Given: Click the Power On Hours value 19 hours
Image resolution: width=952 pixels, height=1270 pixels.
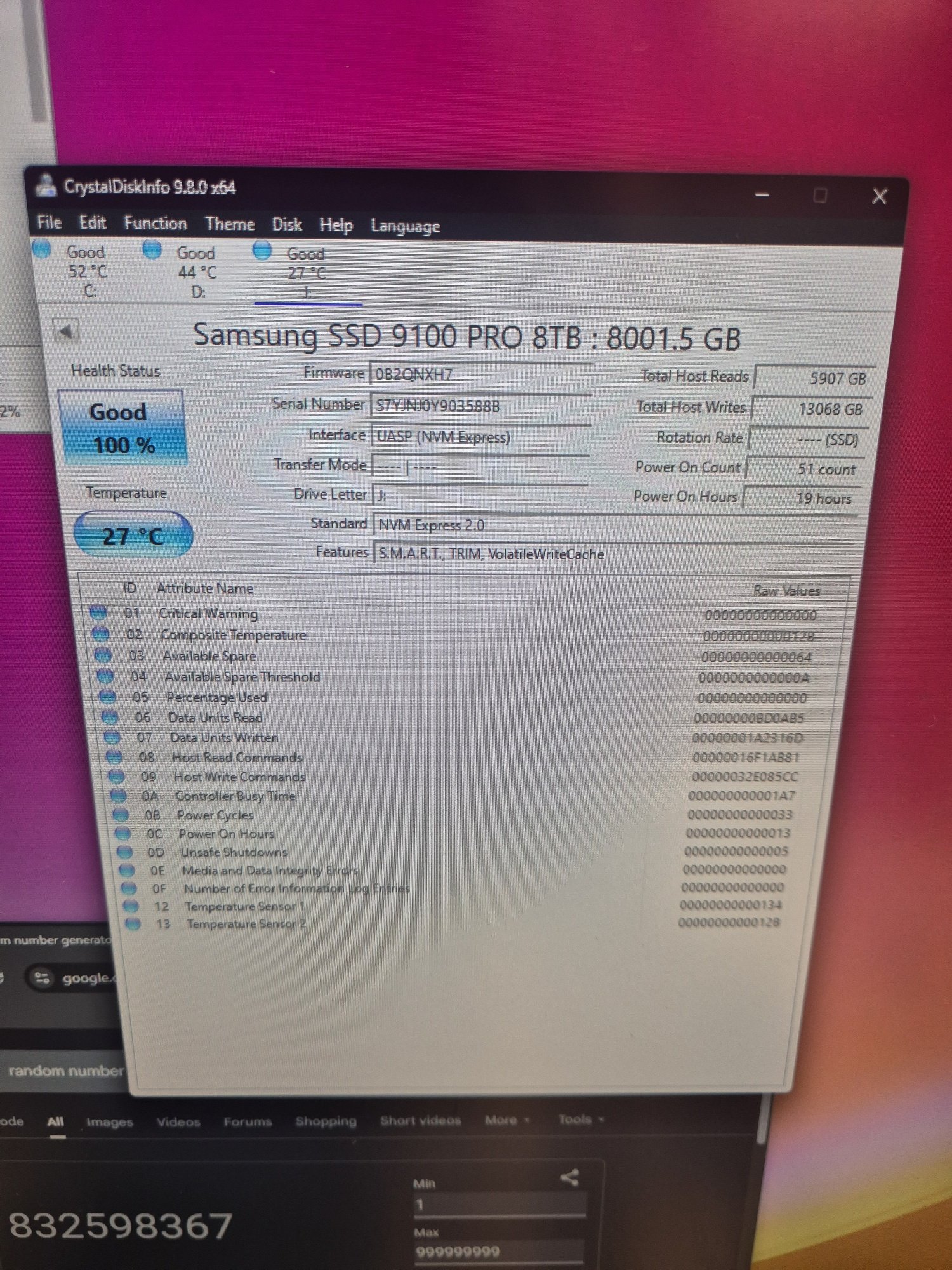Looking at the screenshot, I should (x=803, y=498).
